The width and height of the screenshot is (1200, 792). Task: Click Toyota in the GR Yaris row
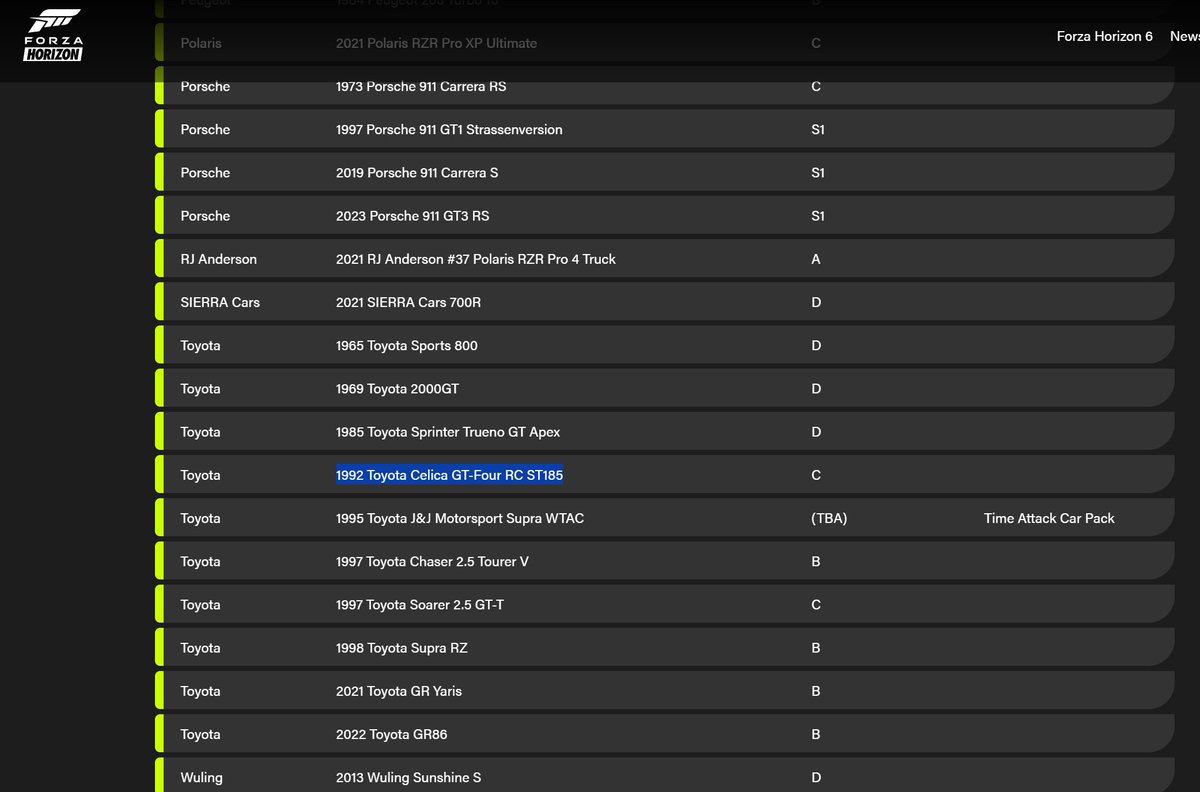(x=200, y=690)
